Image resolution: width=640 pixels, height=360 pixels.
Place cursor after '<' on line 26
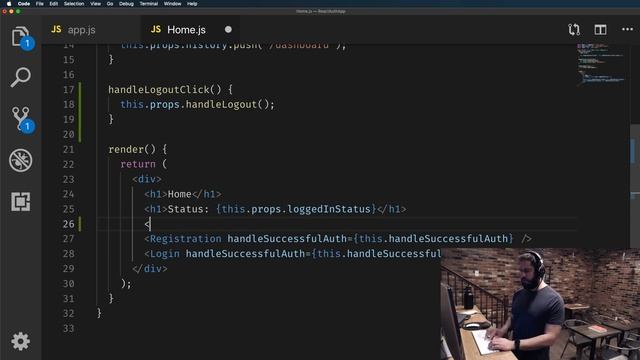151,224
